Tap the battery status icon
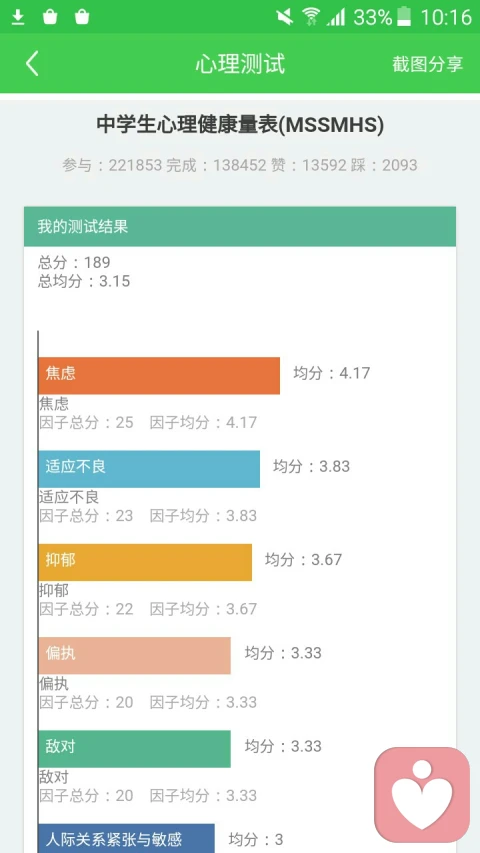The width and height of the screenshot is (480, 853). (x=404, y=17)
